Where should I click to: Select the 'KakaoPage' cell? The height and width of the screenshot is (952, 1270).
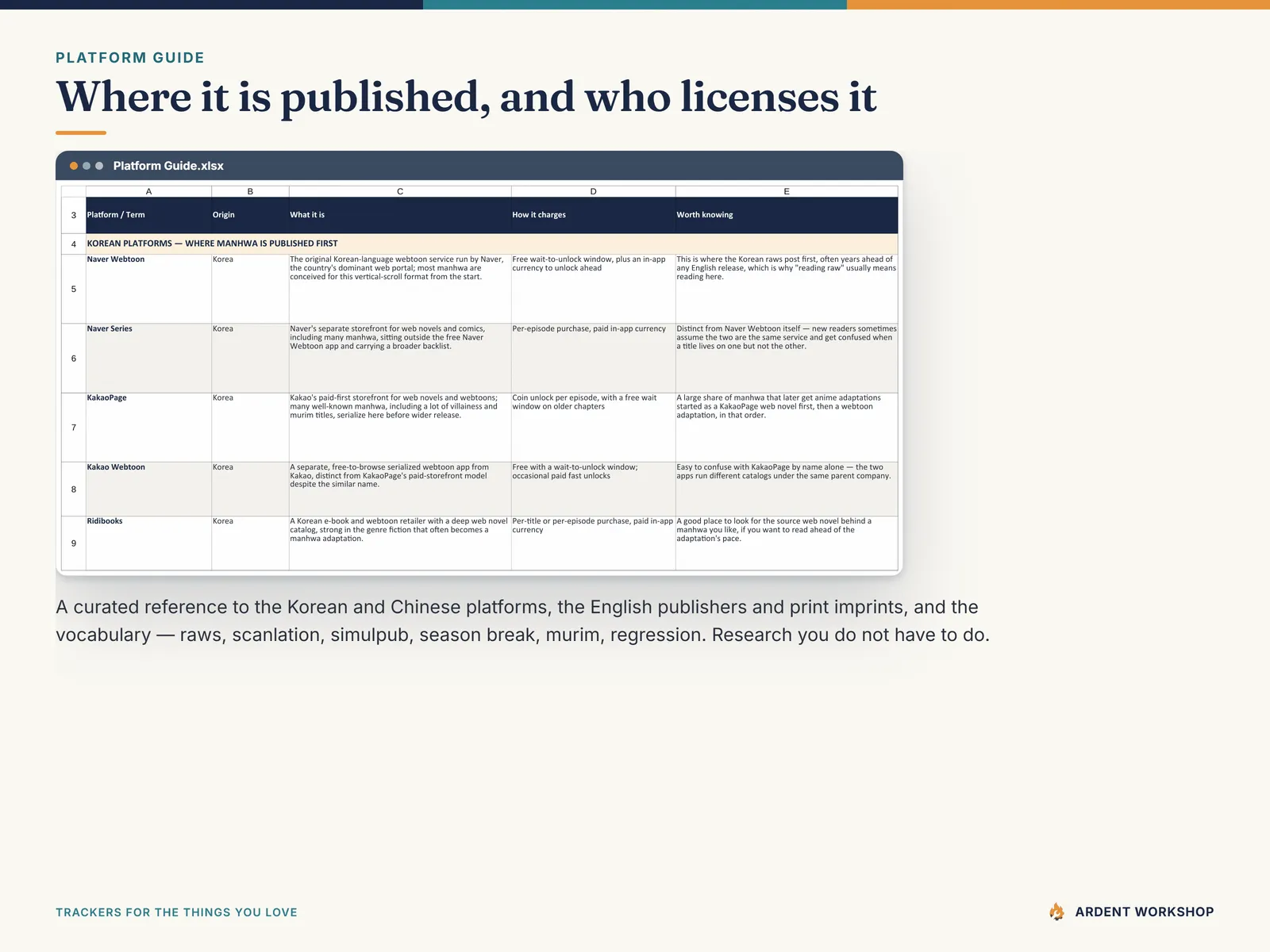click(148, 428)
